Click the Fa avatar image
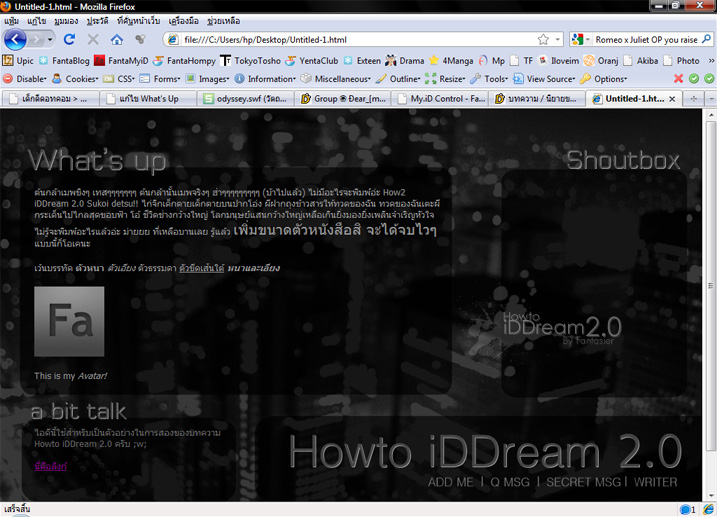Image resolution: width=717 pixels, height=517 pixels. [69, 321]
